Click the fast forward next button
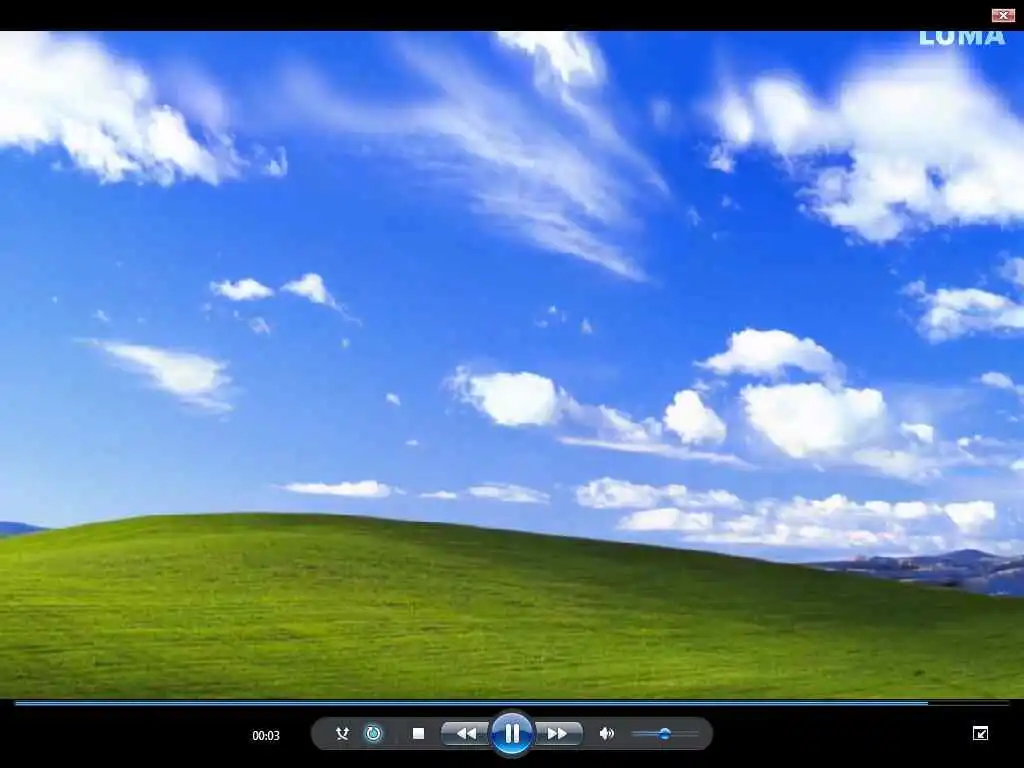This screenshot has width=1024, height=768. 558,733
